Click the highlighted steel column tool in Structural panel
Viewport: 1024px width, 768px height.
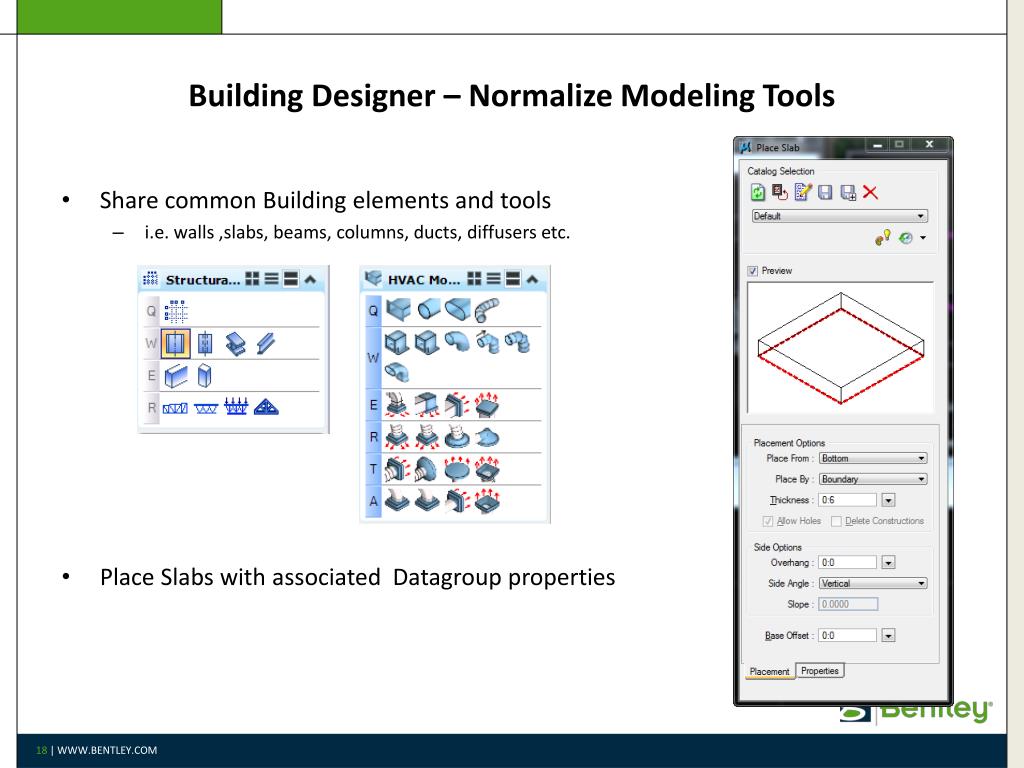(x=175, y=344)
